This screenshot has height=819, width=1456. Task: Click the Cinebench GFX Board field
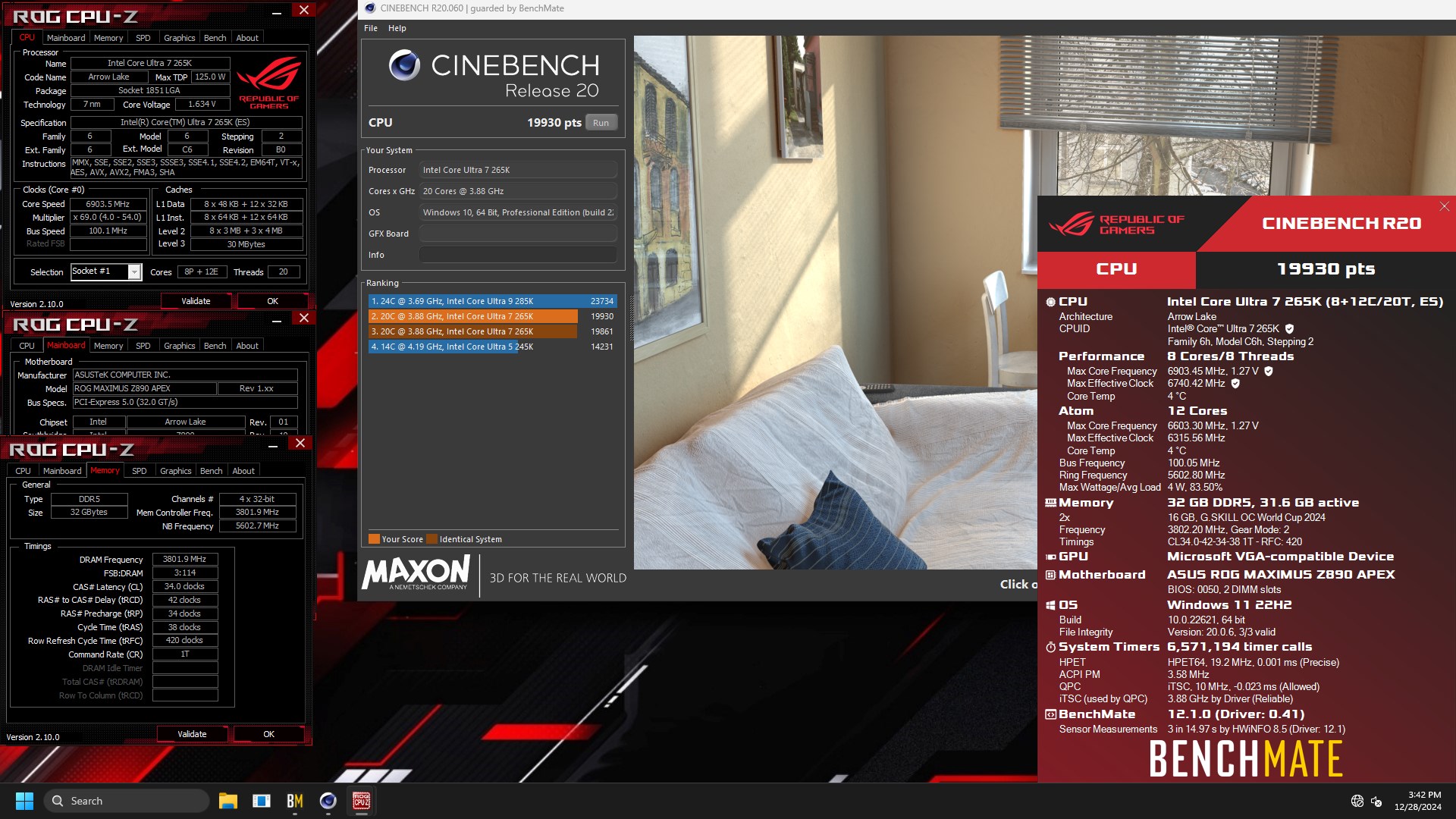[518, 234]
